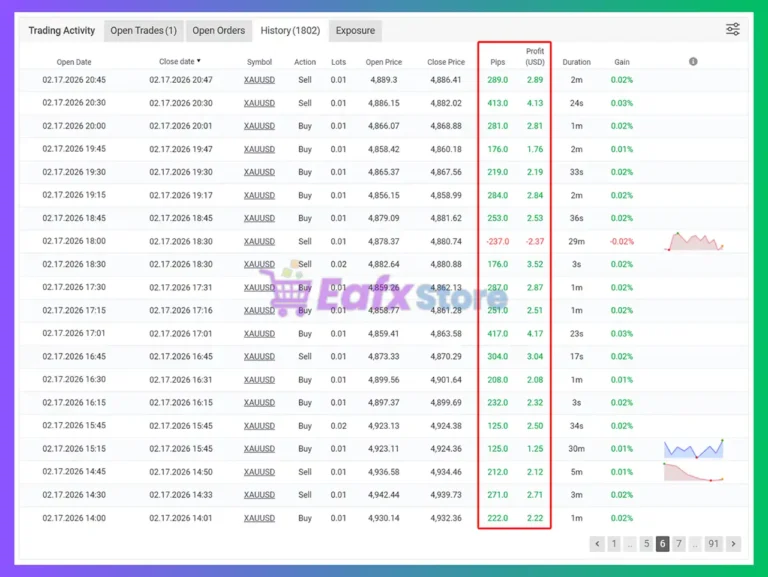
Task: View red sparkline chart for 14:45 trade
Action: (x=694, y=472)
